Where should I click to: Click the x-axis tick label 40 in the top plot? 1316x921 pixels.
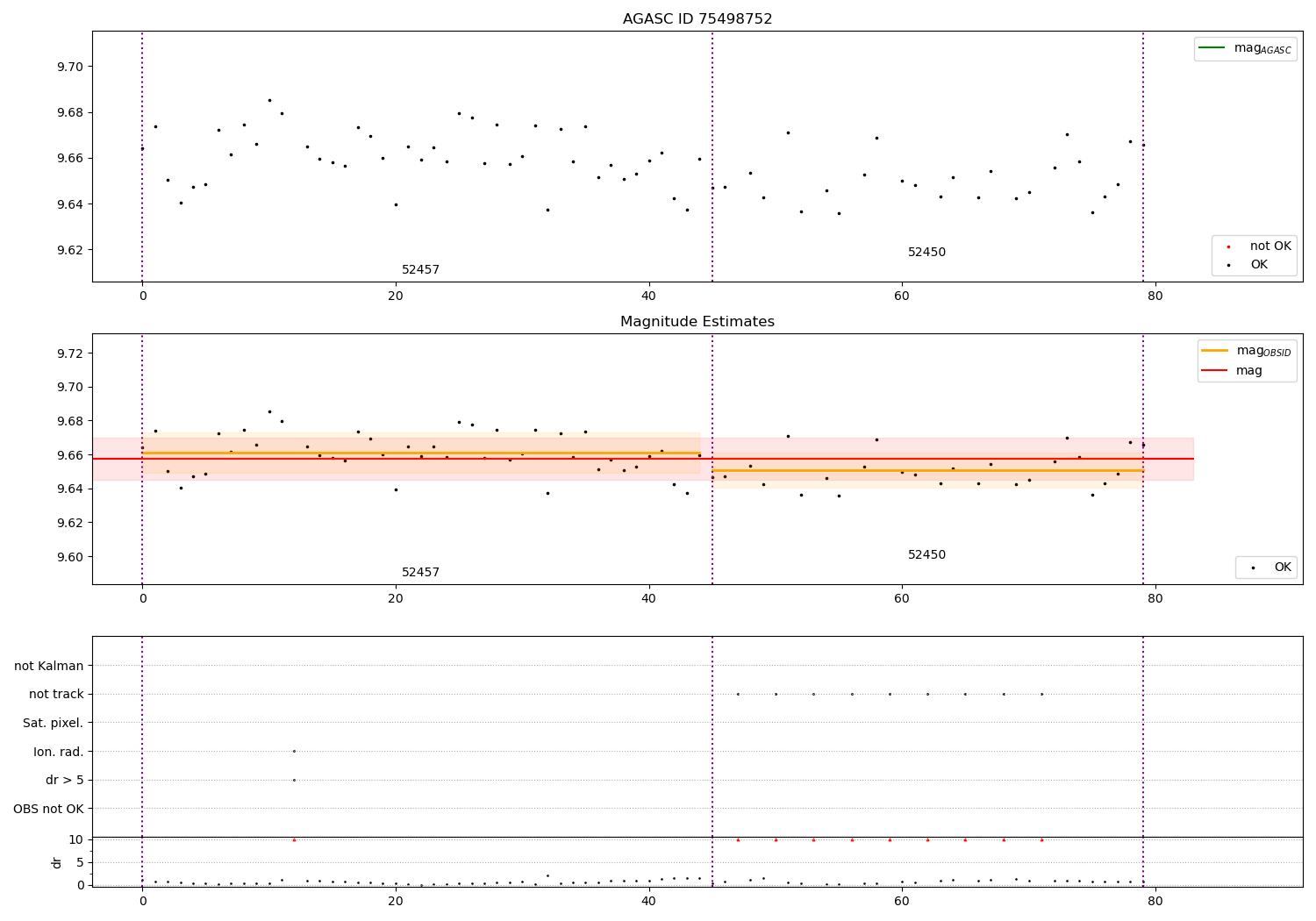point(649,296)
